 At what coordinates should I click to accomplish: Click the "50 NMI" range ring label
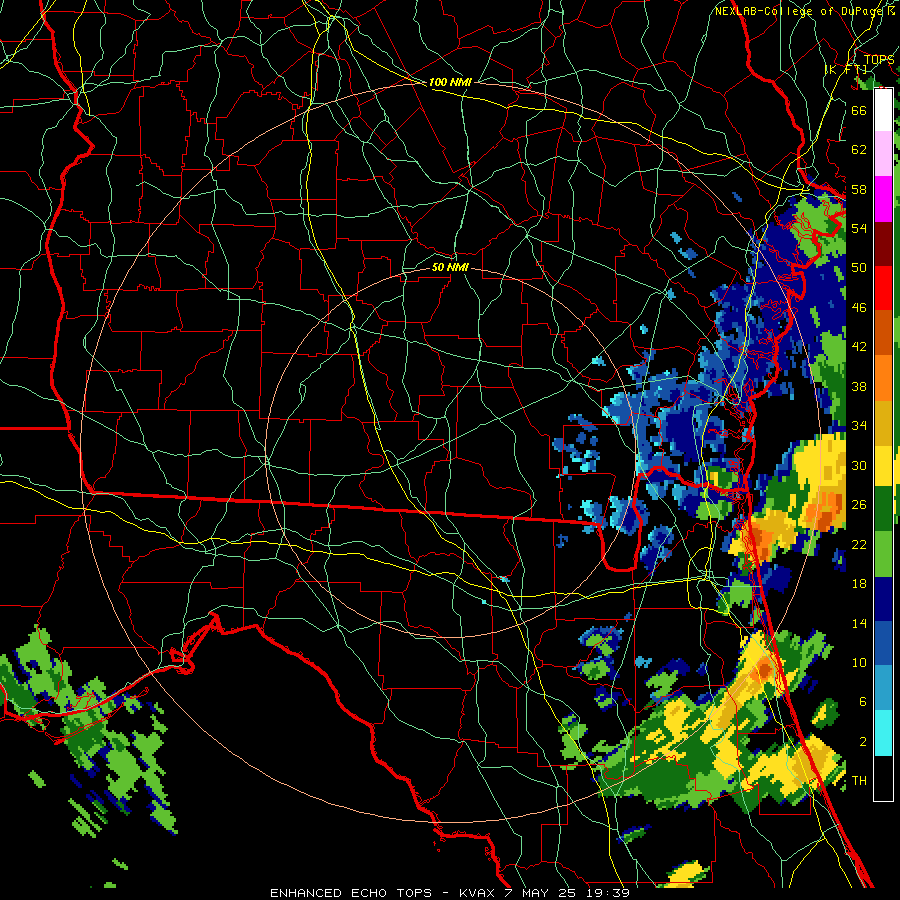click(x=450, y=267)
